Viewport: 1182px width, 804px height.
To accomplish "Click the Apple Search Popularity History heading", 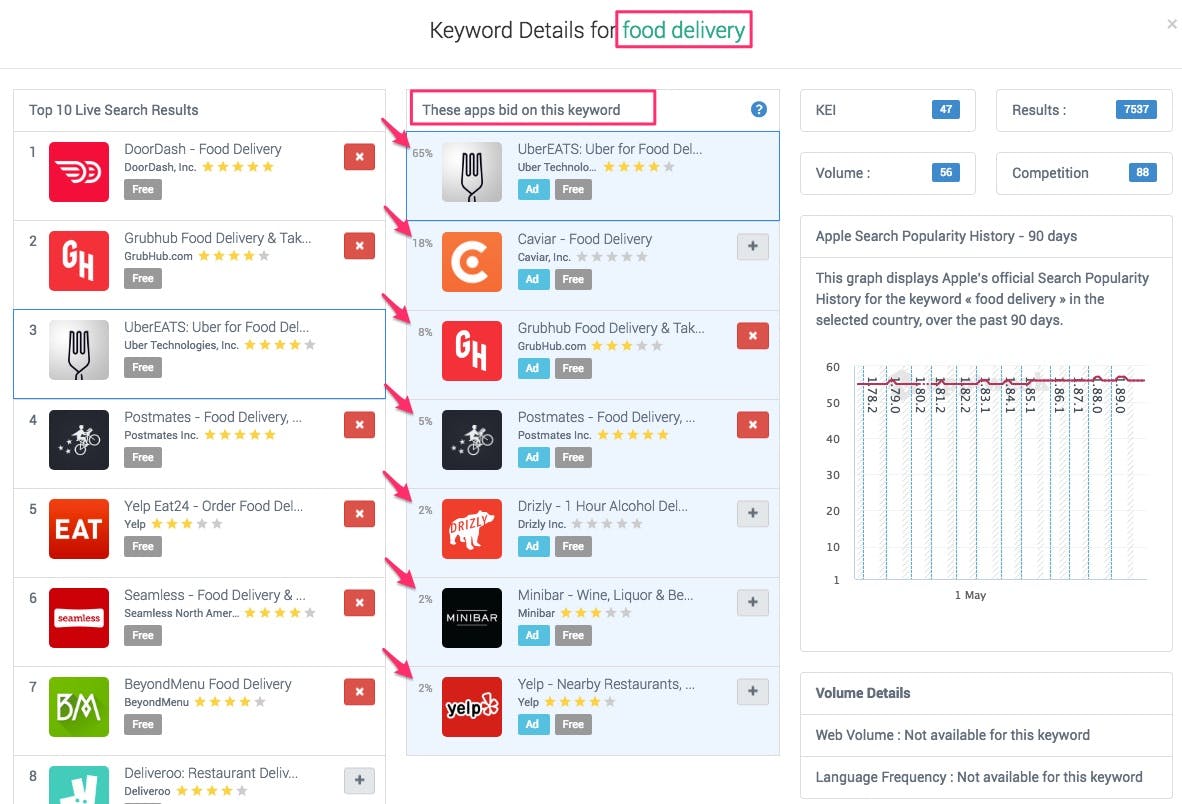I will point(946,236).
